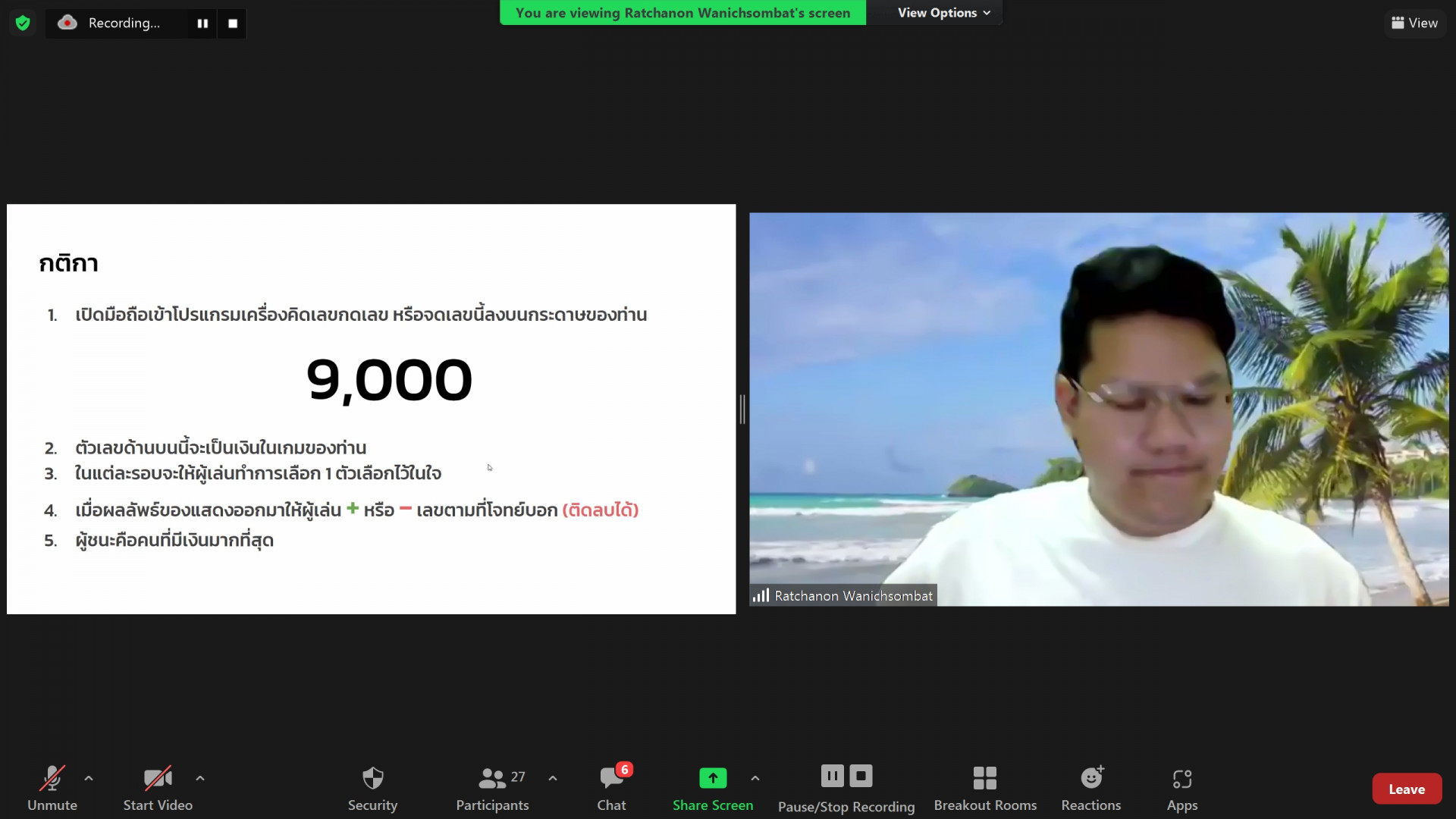
Task: Click the Share Screen button
Action: [x=713, y=789]
